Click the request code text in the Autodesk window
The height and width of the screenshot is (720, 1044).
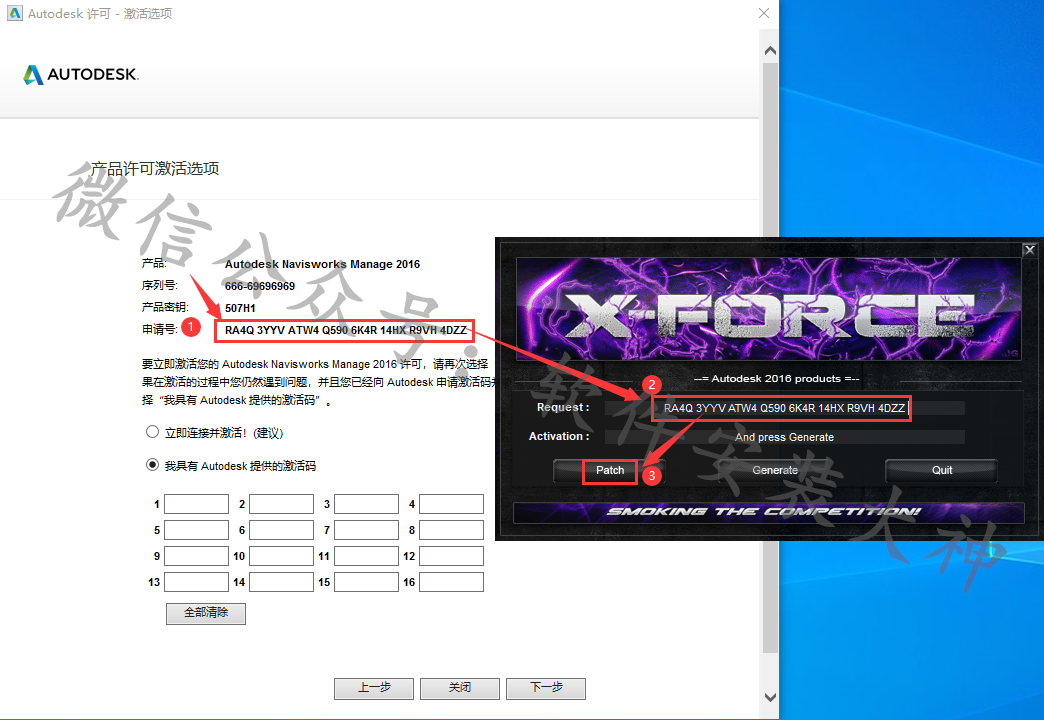tap(346, 330)
